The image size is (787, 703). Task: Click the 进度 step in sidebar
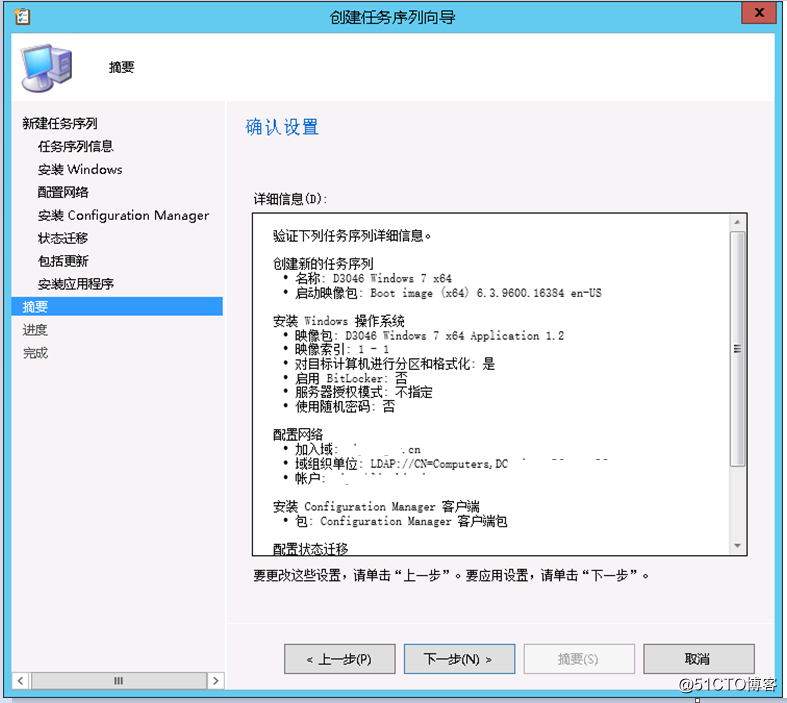coord(35,330)
